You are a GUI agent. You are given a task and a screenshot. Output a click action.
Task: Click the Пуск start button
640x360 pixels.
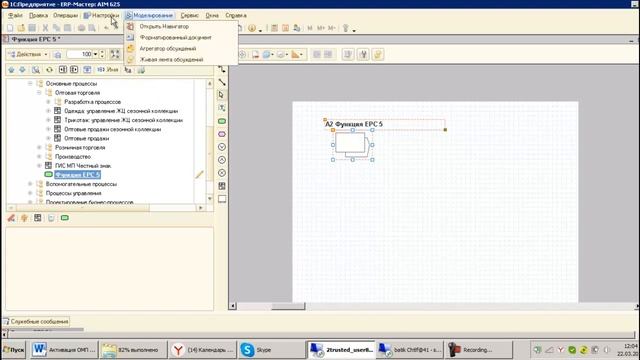(13, 350)
